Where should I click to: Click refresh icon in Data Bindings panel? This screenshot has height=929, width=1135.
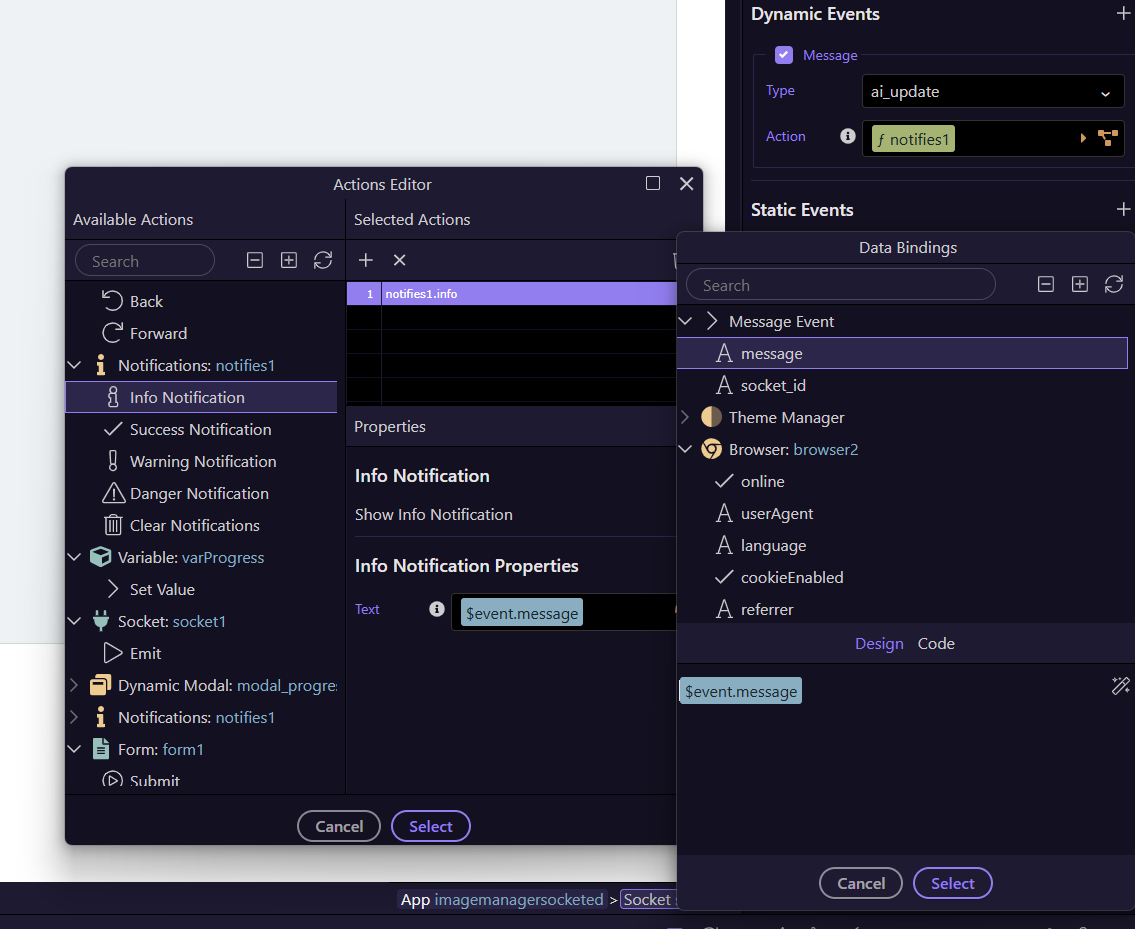(x=1113, y=285)
